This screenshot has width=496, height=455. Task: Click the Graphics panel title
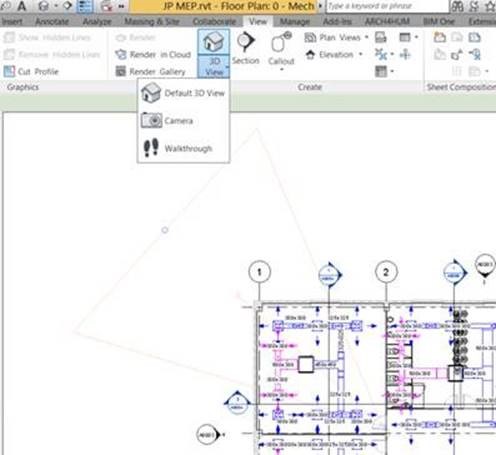23,87
